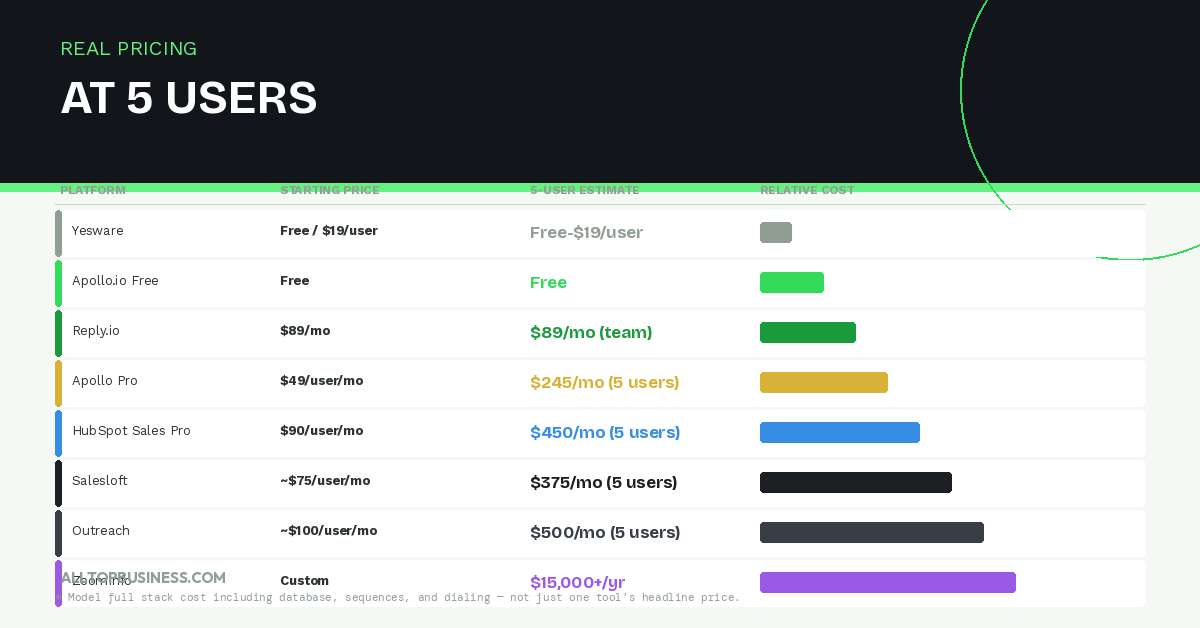Click the bright green Apollo.io Free cost bar
Viewport: 1200px width, 628px height.
click(792, 283)
